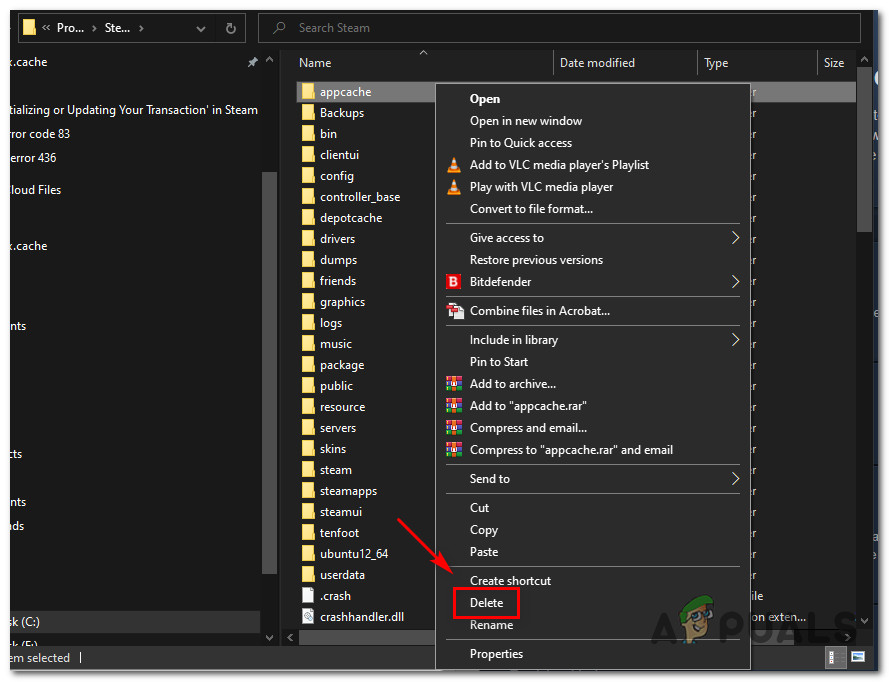Click the Bitdefender shield icon in context menu
This screenshot has width=889, height=682.
pyautogui.click(x=455, y=282)
